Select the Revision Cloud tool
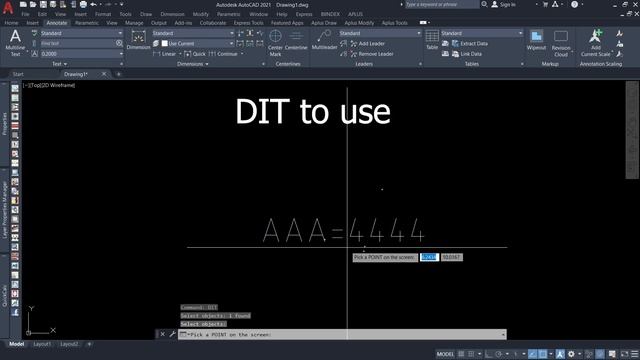 tap(561, 43)
